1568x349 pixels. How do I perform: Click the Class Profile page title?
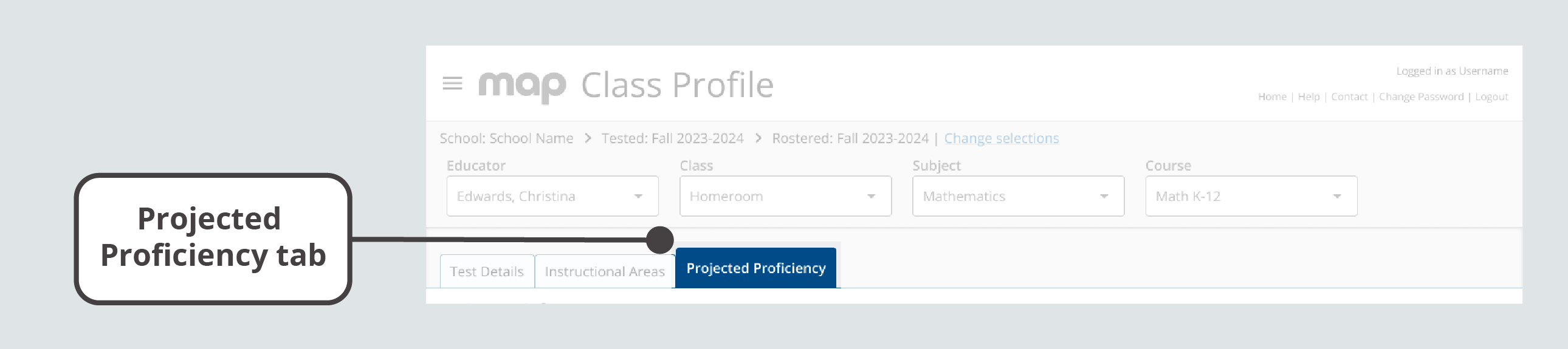click(677, 85)
